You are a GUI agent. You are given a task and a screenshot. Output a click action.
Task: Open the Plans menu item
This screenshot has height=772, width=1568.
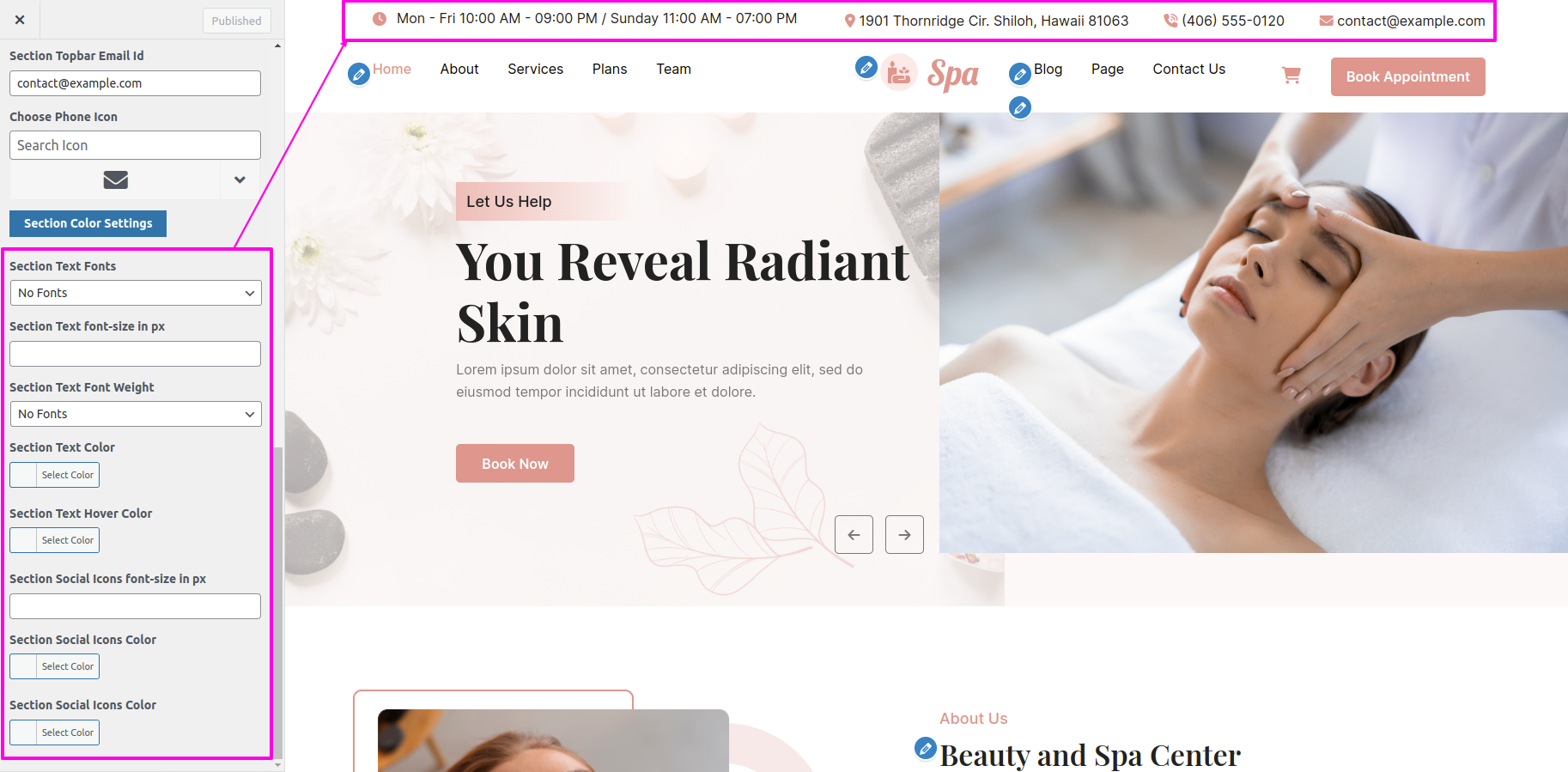click(x=610, y=69)
